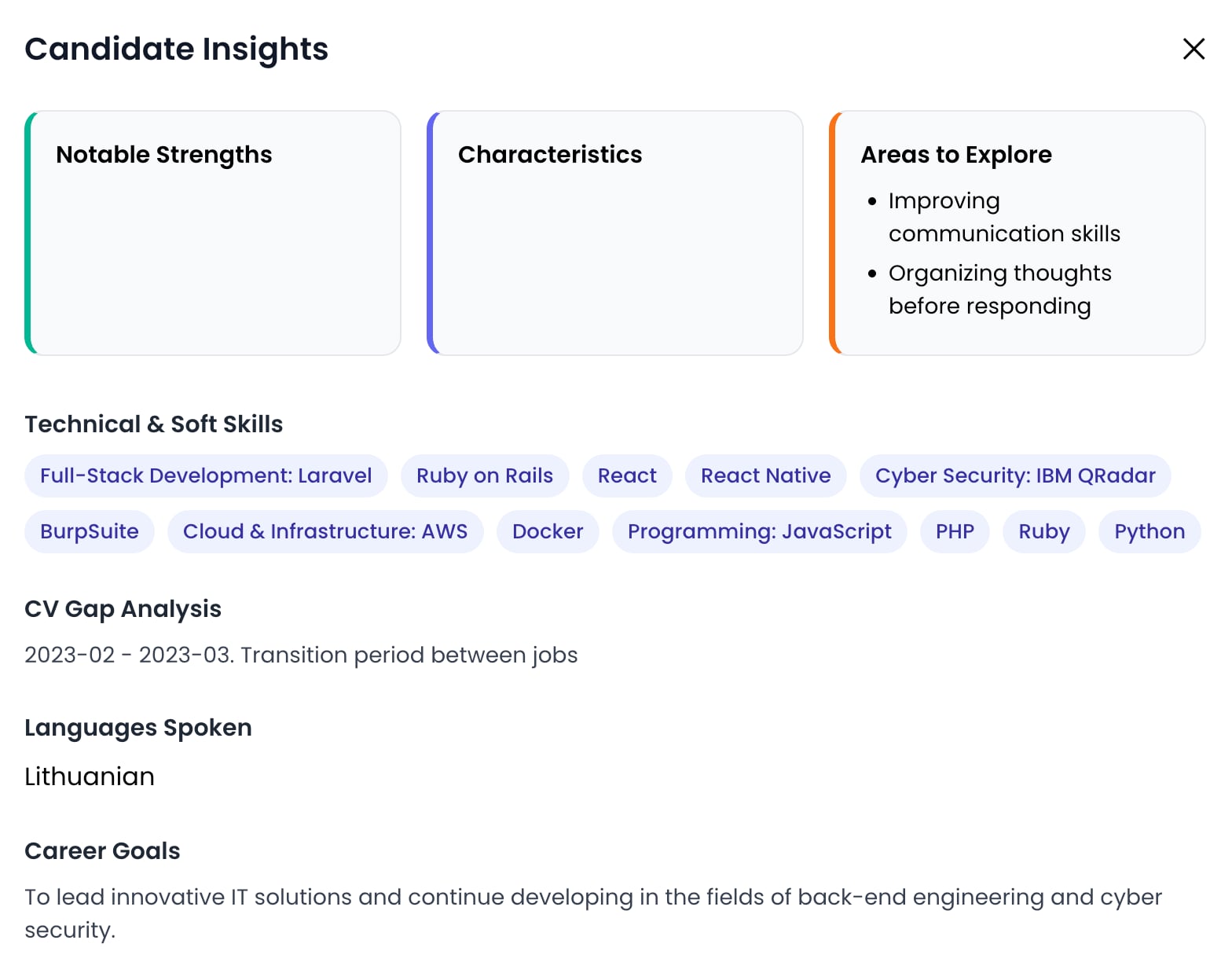
Task: Click the Ruby skill tag
Action: point(1043,531)
